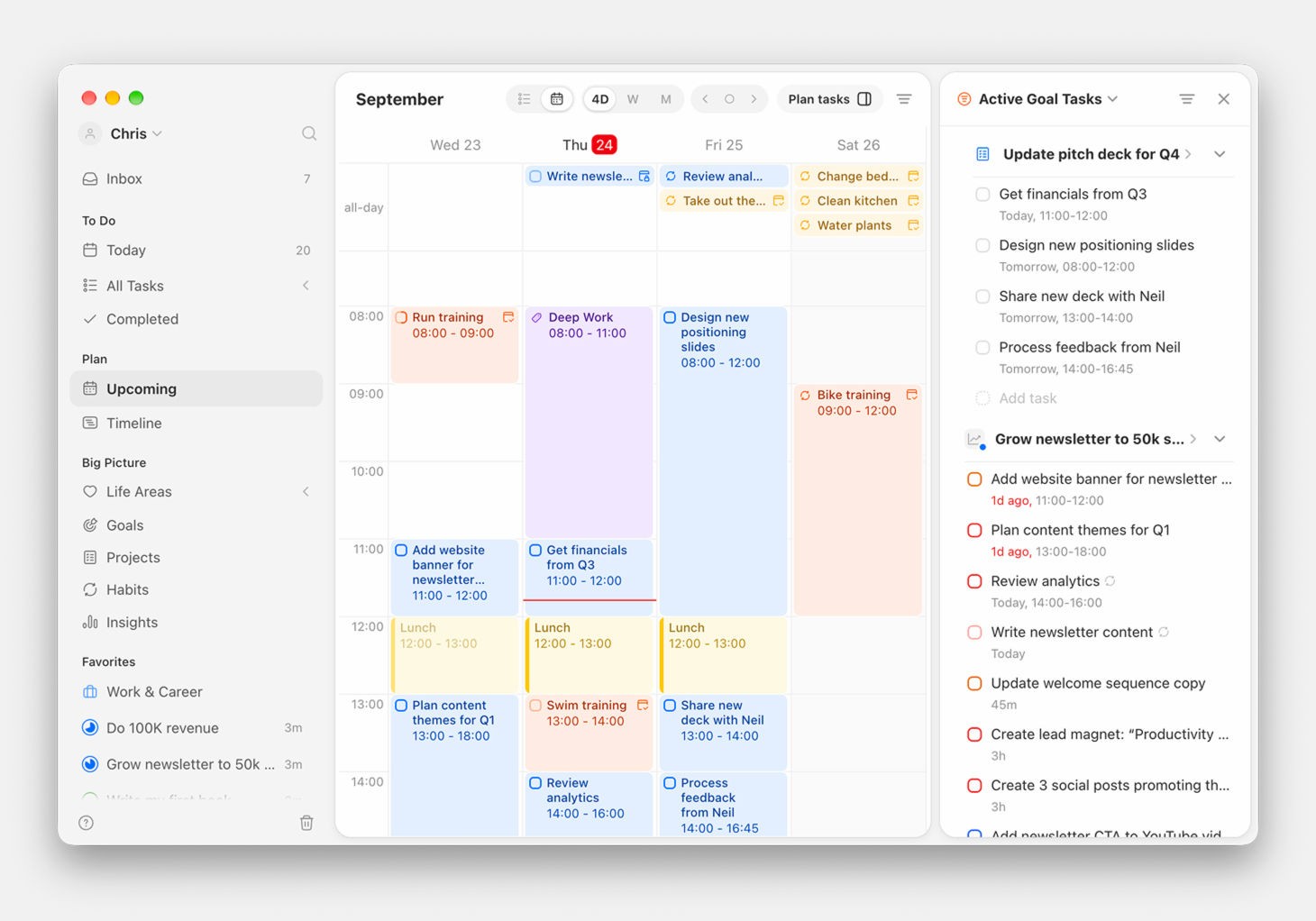Go to next days with right arrow

(754, 99)
